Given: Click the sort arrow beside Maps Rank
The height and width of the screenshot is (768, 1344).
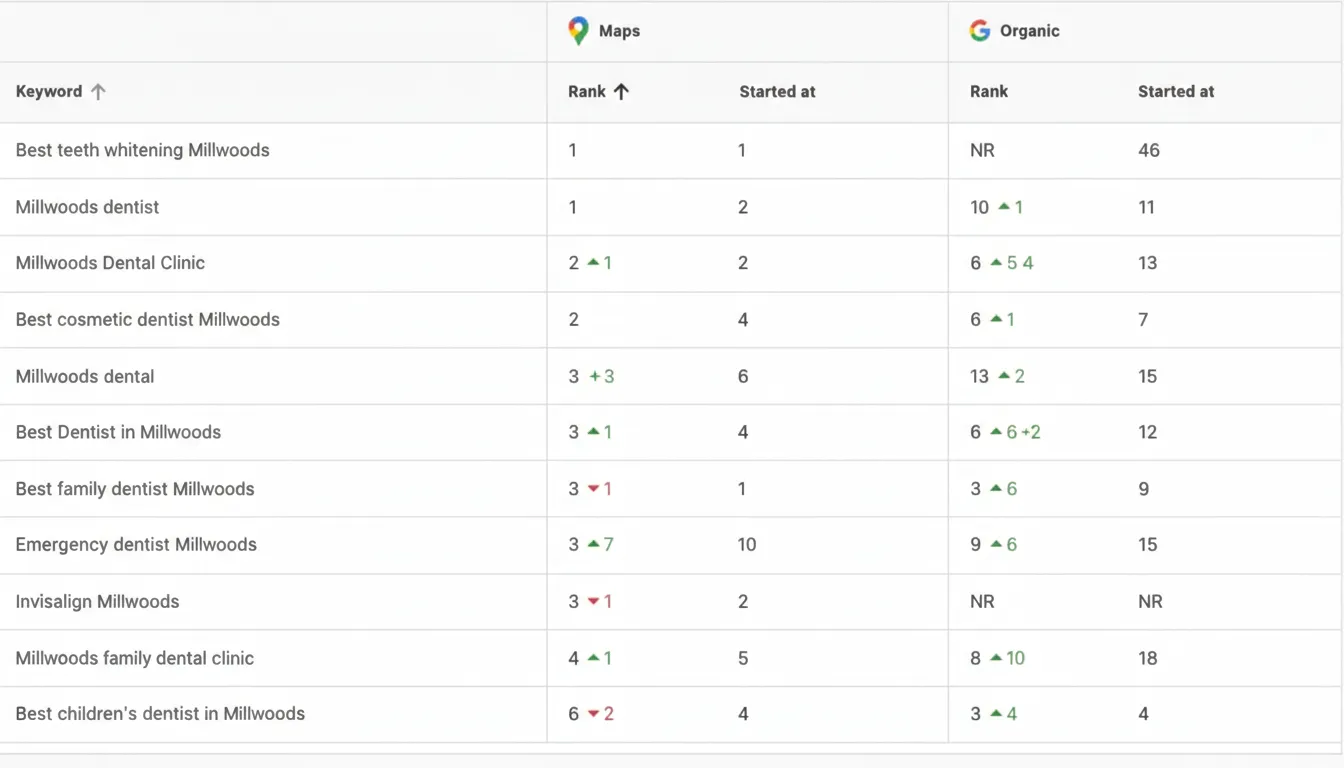Looking at the screenshot, I should (621, 92).
